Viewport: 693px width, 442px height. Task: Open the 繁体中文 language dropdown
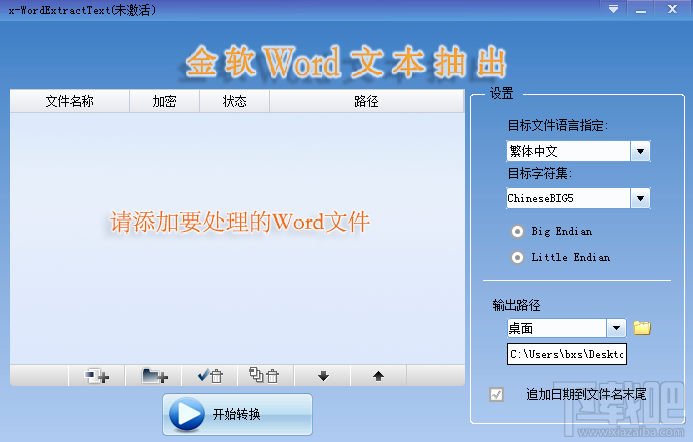[640, 151]
